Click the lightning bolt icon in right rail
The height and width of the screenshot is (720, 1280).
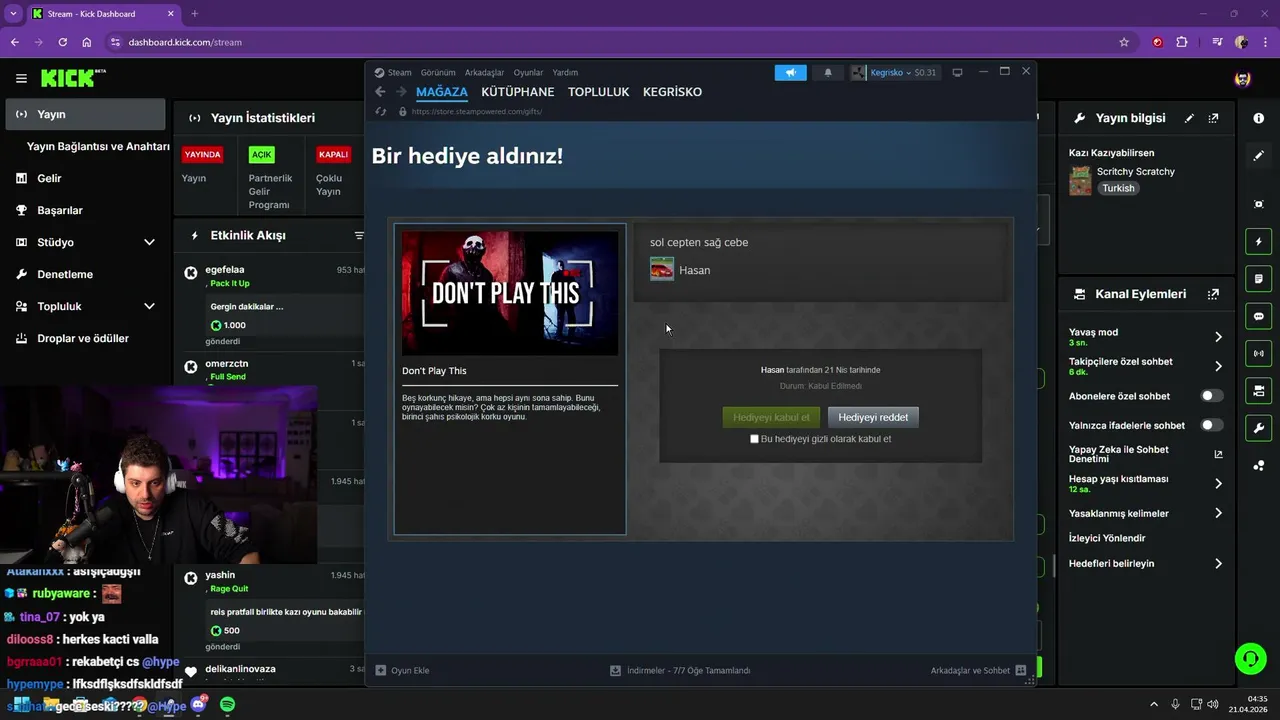[1258, 241]
